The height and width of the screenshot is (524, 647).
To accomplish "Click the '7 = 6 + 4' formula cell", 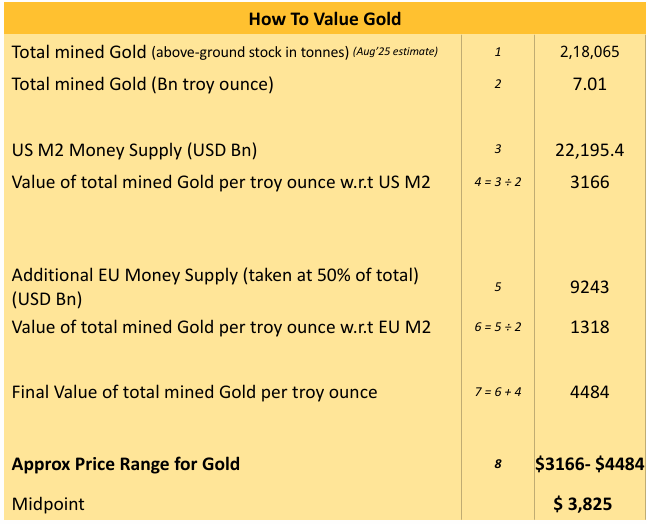I will tap(497, 392).
